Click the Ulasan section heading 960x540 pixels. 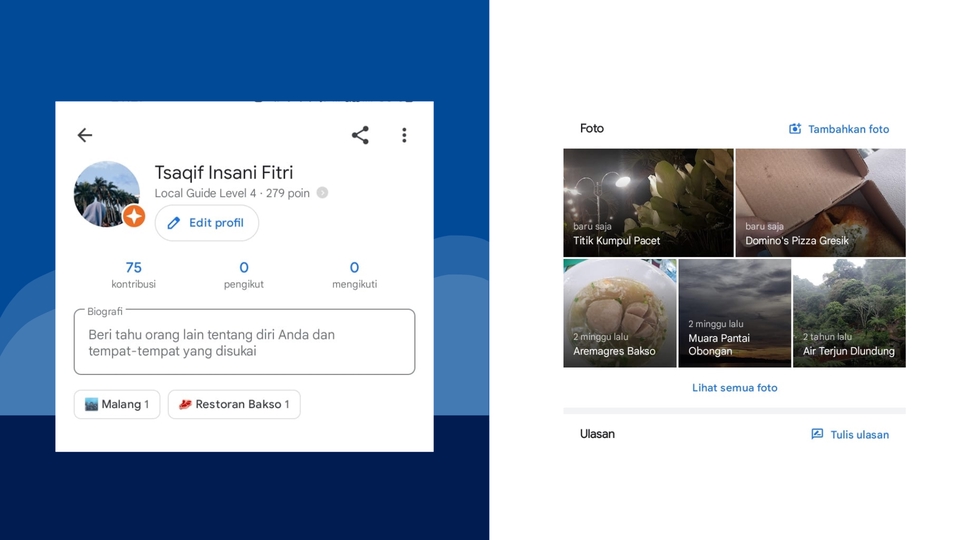(597, 434)
